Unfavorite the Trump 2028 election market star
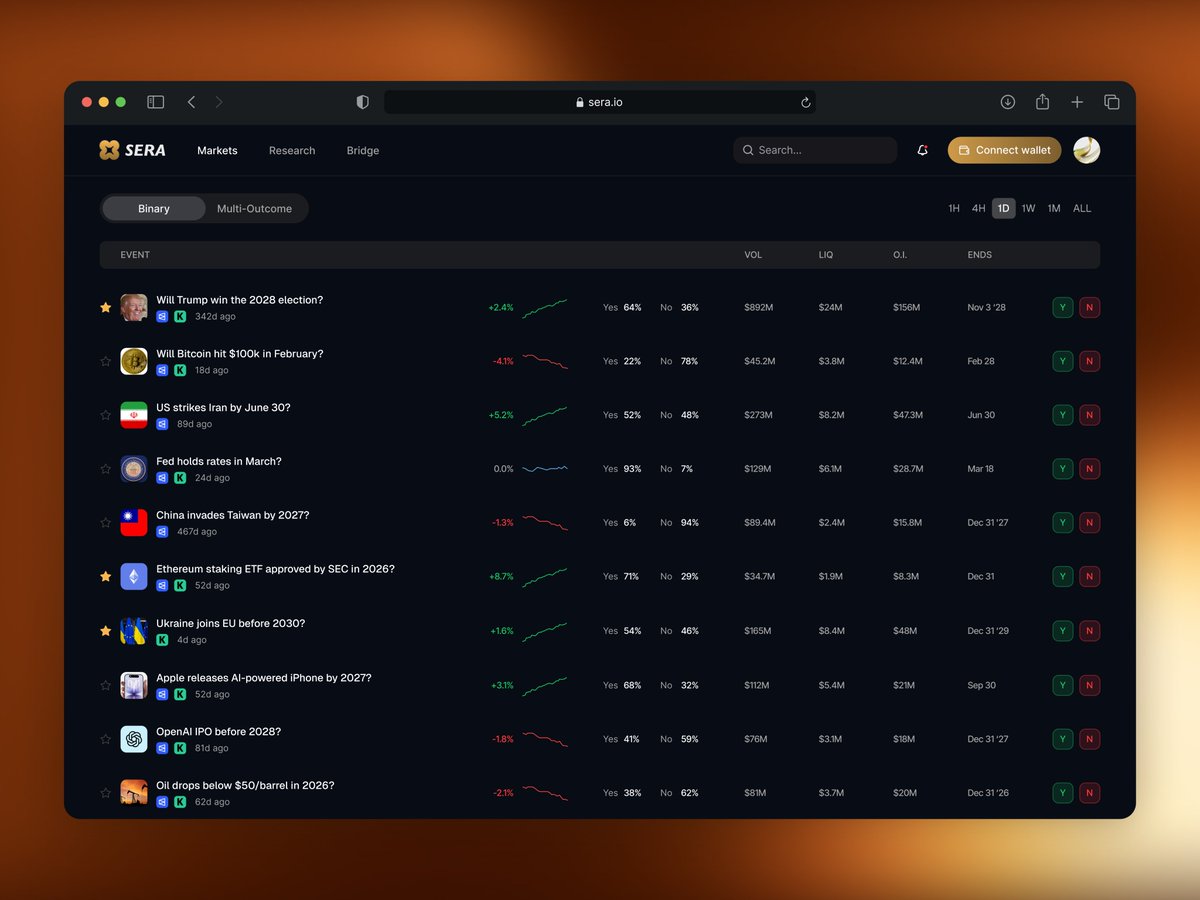This screenshot has width=1200, height=900. (x=105, y=307)
